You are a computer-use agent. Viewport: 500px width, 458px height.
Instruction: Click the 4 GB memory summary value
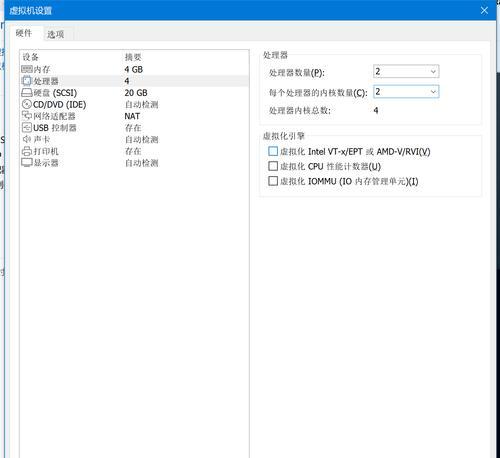coord(134,69)
